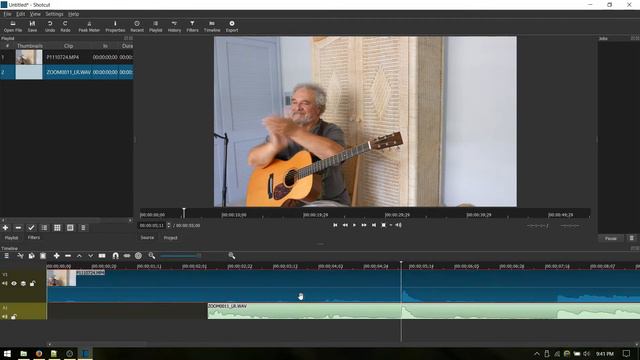Toggle the Timeline panel from toolbar
The height and width of the screenshot is (360, 640).
pos(212,27)
